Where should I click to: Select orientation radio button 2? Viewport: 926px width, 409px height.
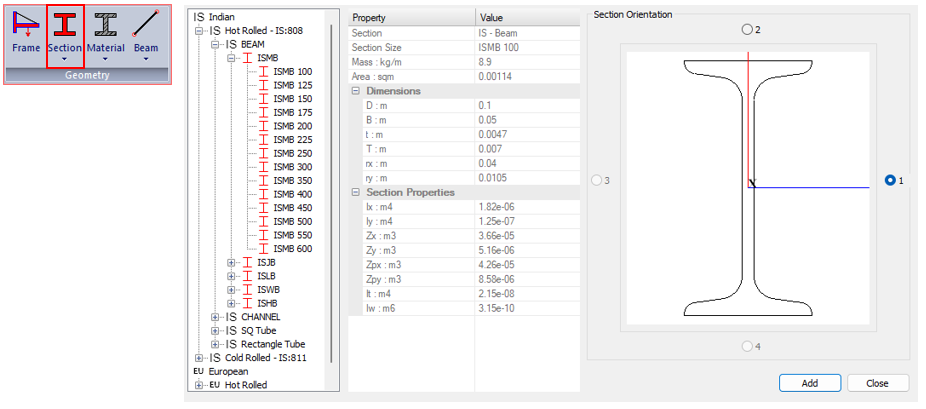coord(747,30)
